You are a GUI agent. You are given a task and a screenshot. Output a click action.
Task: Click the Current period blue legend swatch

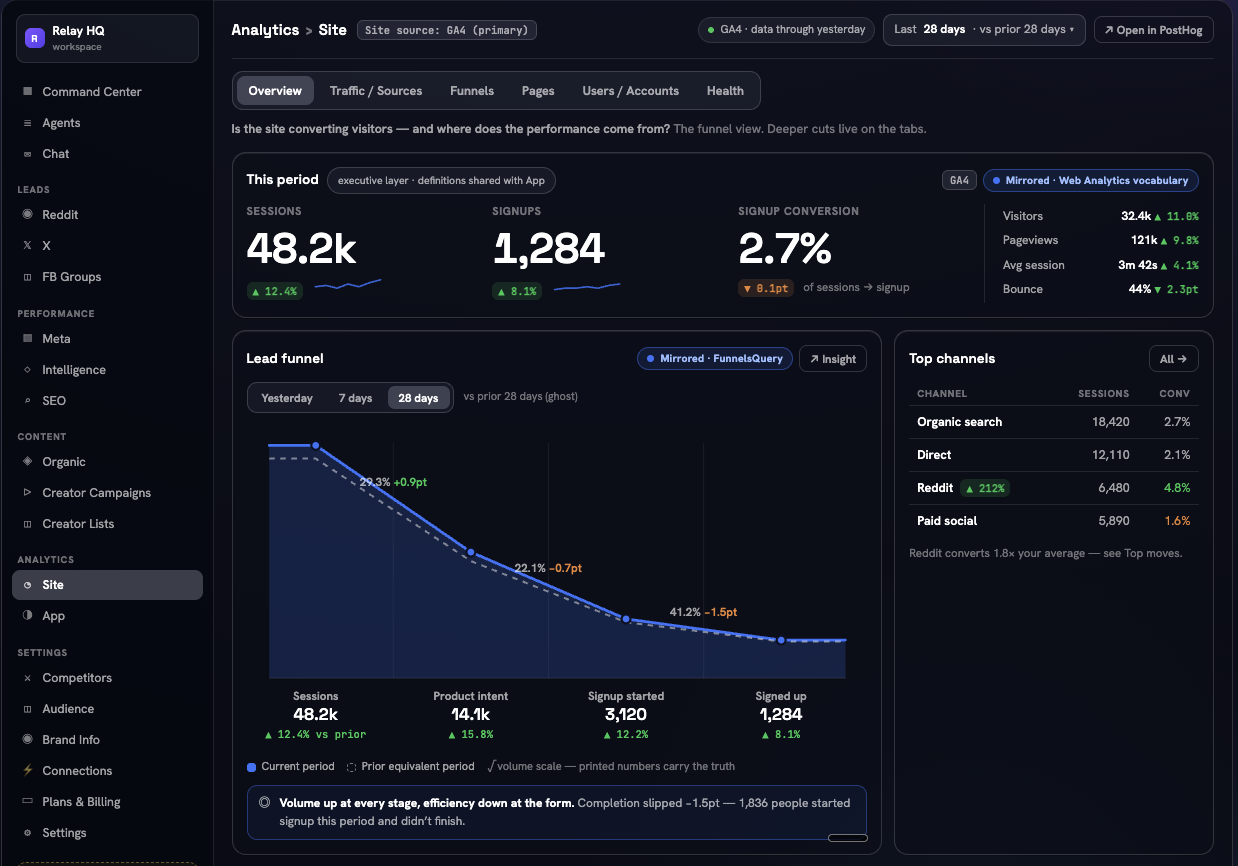(252, 767)
